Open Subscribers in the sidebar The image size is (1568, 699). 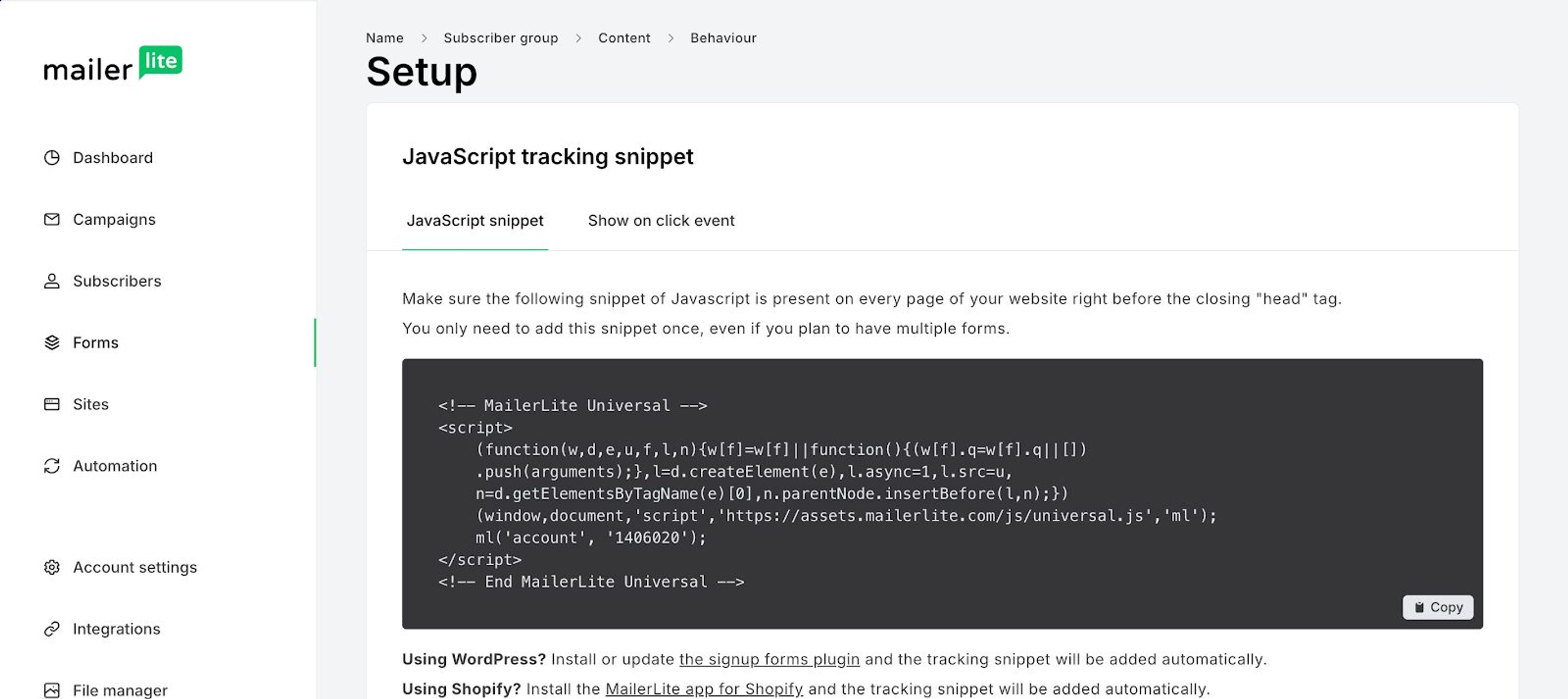(117, 281)
